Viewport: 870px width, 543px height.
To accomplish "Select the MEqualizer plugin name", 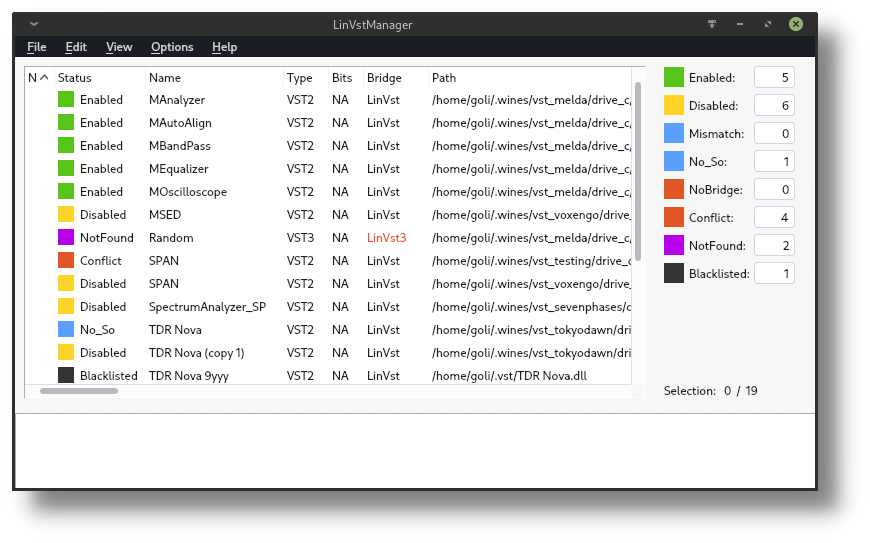I will tap(179, 169).
